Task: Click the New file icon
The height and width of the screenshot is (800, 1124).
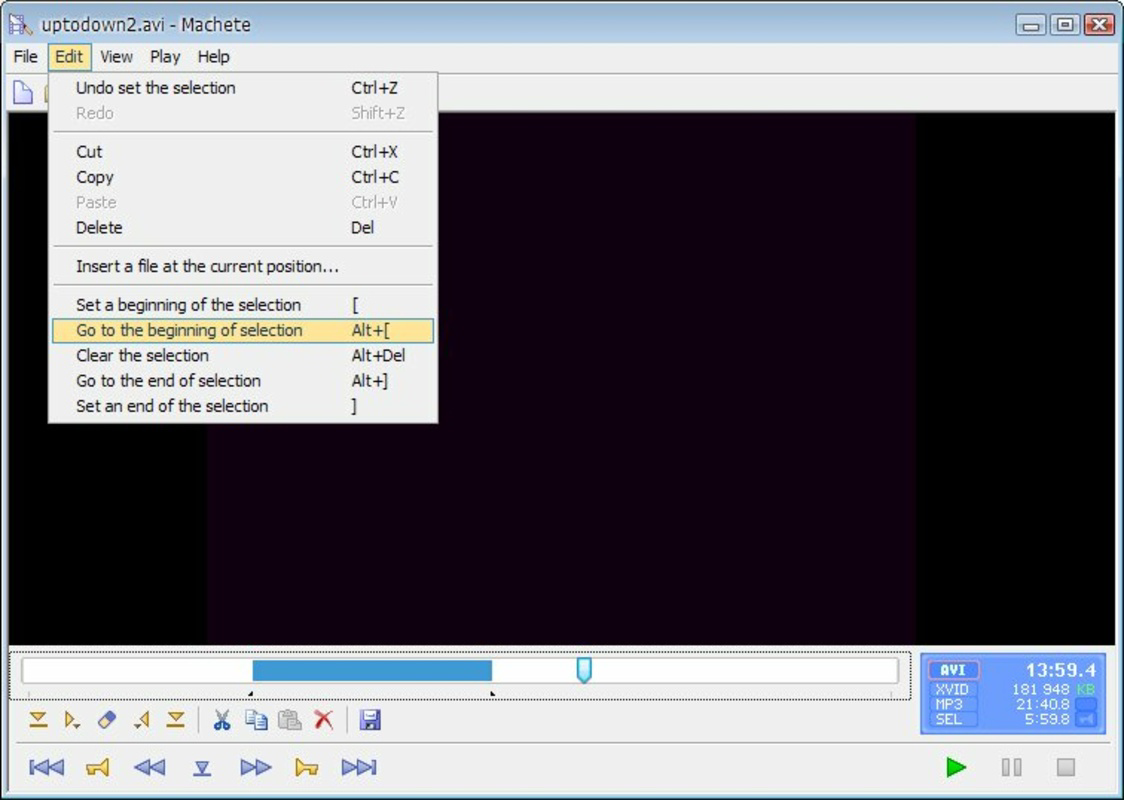Action: pyautogui.click(x=22, y=91)
